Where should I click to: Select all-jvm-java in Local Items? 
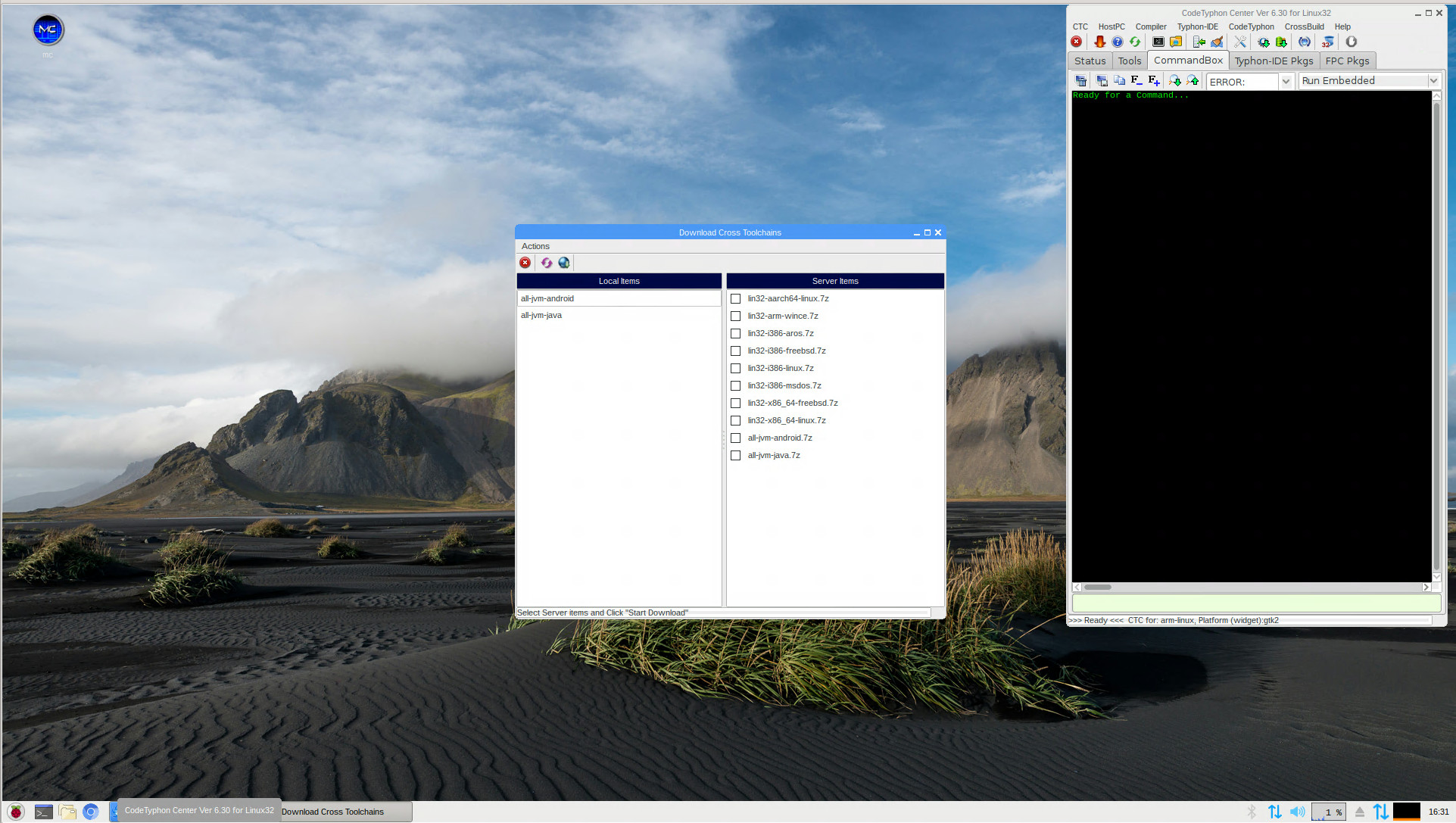coord(541,316)
